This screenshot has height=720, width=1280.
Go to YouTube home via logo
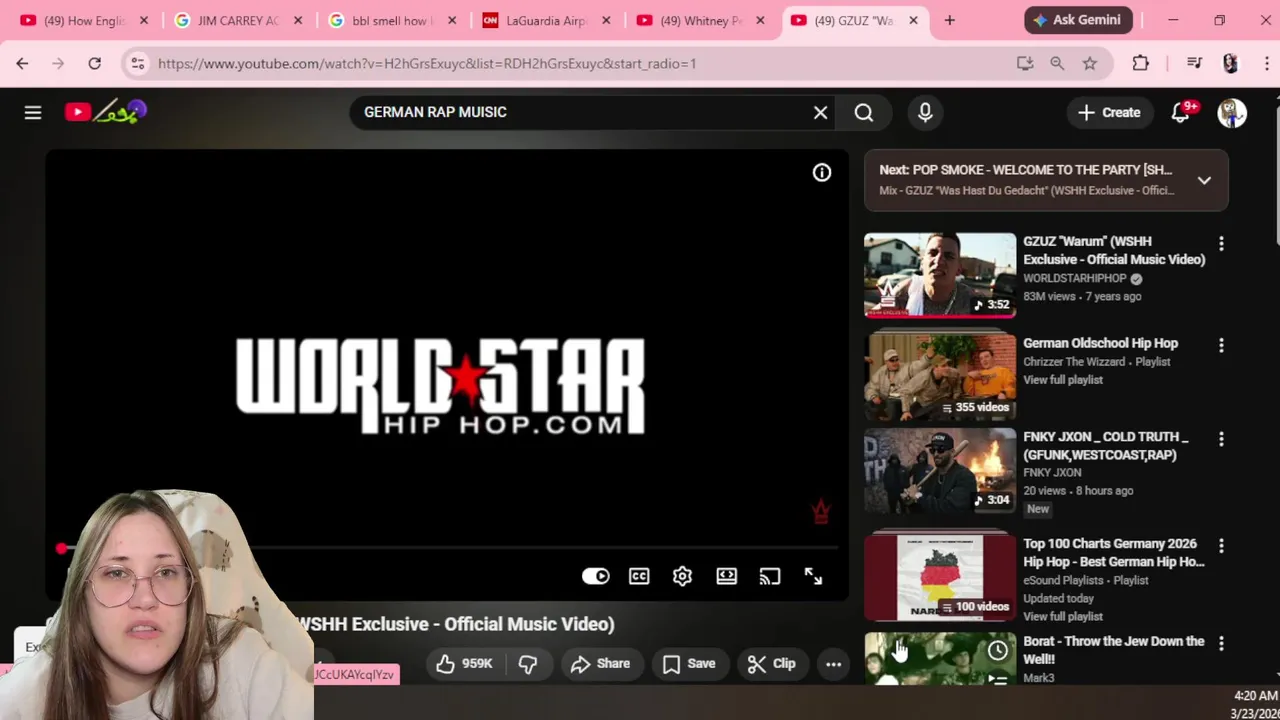[x=106, y=112]
